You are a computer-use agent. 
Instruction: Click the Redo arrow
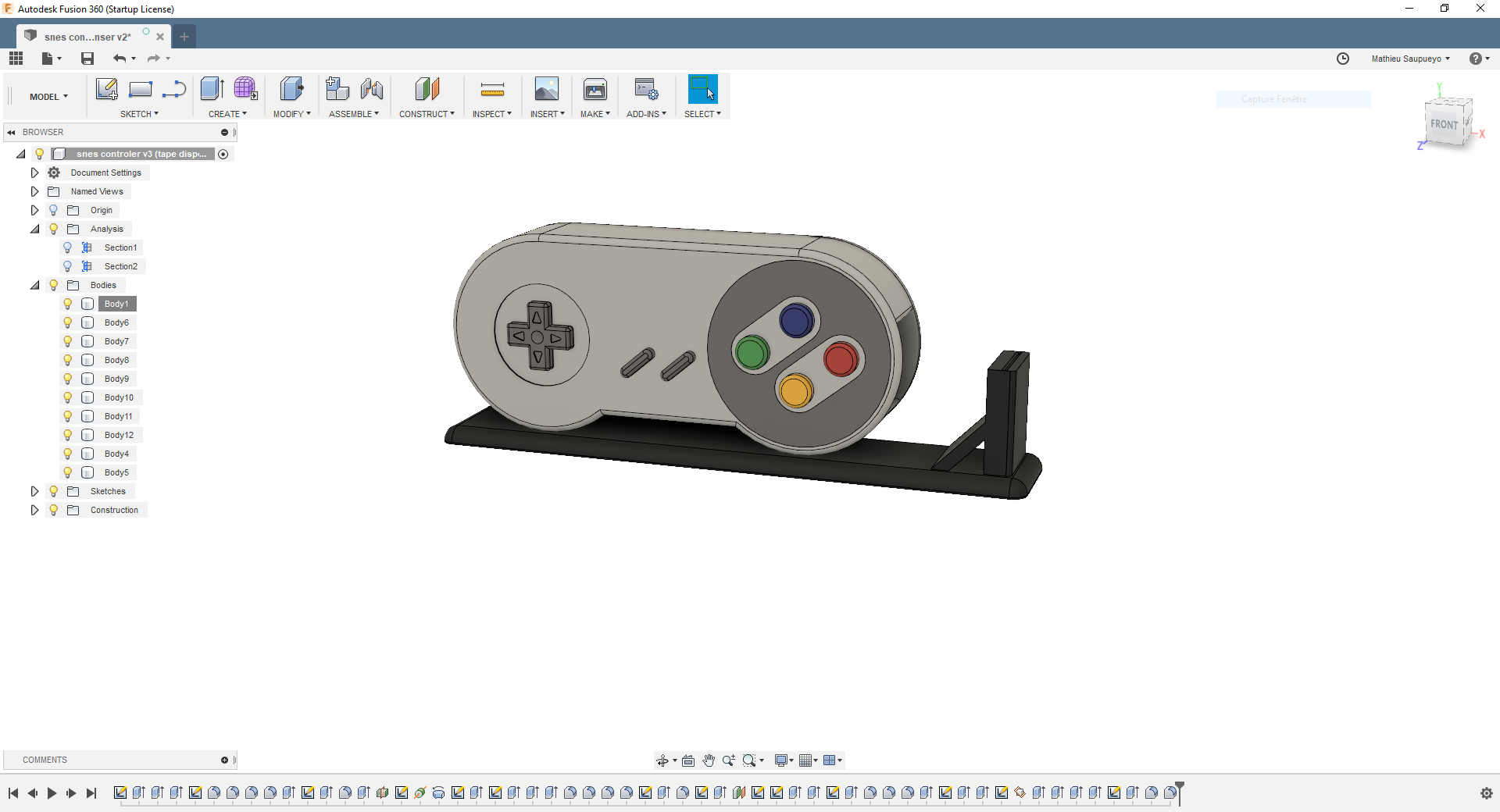click(x=154, y=59)
